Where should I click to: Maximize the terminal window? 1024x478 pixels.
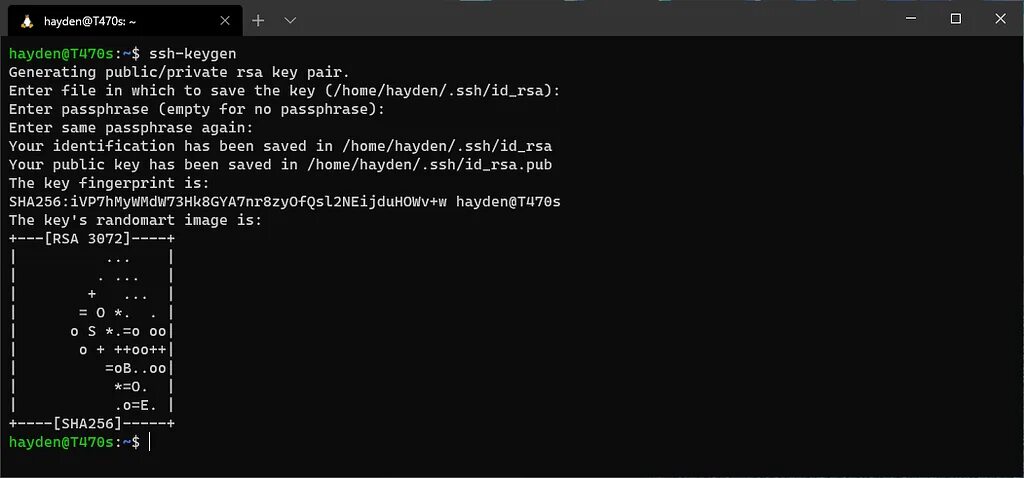955,19
